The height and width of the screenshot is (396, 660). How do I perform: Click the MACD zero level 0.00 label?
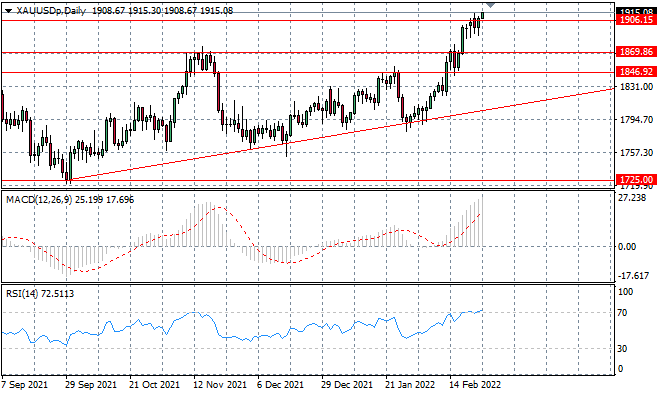(x=627, y=247)
